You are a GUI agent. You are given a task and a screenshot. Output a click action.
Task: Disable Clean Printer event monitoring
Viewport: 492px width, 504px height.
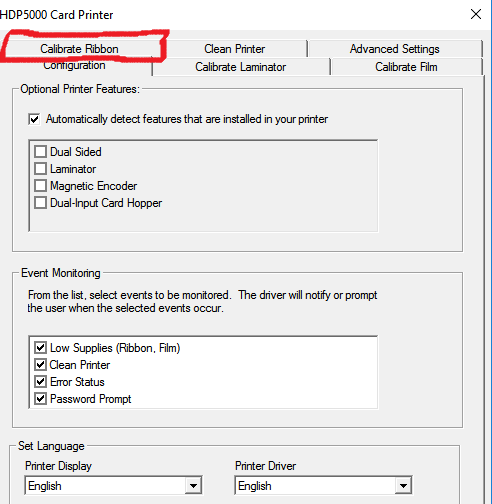click(x=40, y=365)
